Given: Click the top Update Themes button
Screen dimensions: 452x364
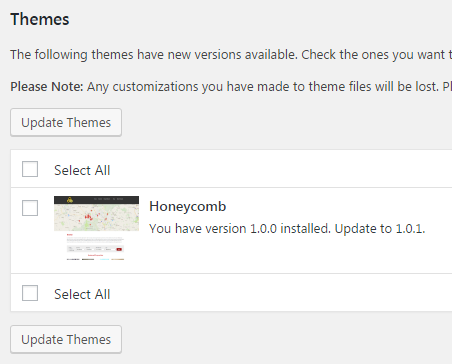Looking at the screenshot, I should coord(66,122).
